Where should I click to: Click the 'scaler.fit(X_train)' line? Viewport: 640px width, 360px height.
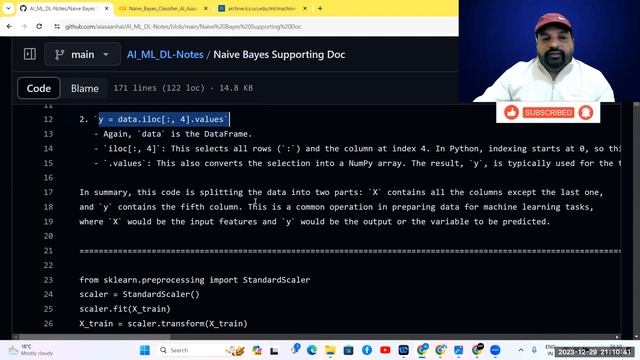pos(125,309)
